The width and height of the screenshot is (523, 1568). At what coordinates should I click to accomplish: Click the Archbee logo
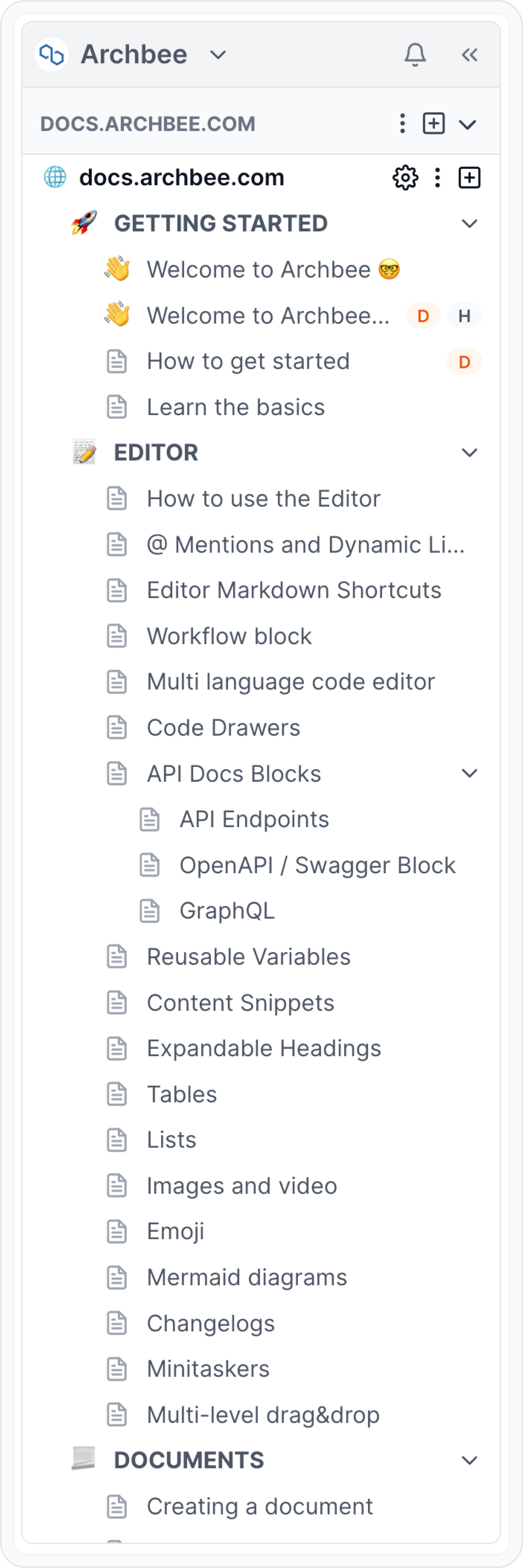point(51,54)
